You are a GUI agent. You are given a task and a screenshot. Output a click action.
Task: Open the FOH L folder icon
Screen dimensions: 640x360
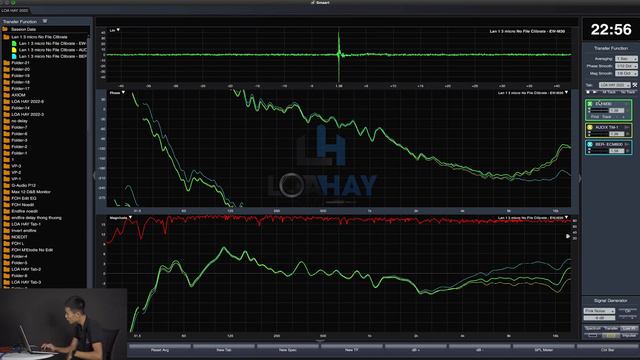pos(6,243)
